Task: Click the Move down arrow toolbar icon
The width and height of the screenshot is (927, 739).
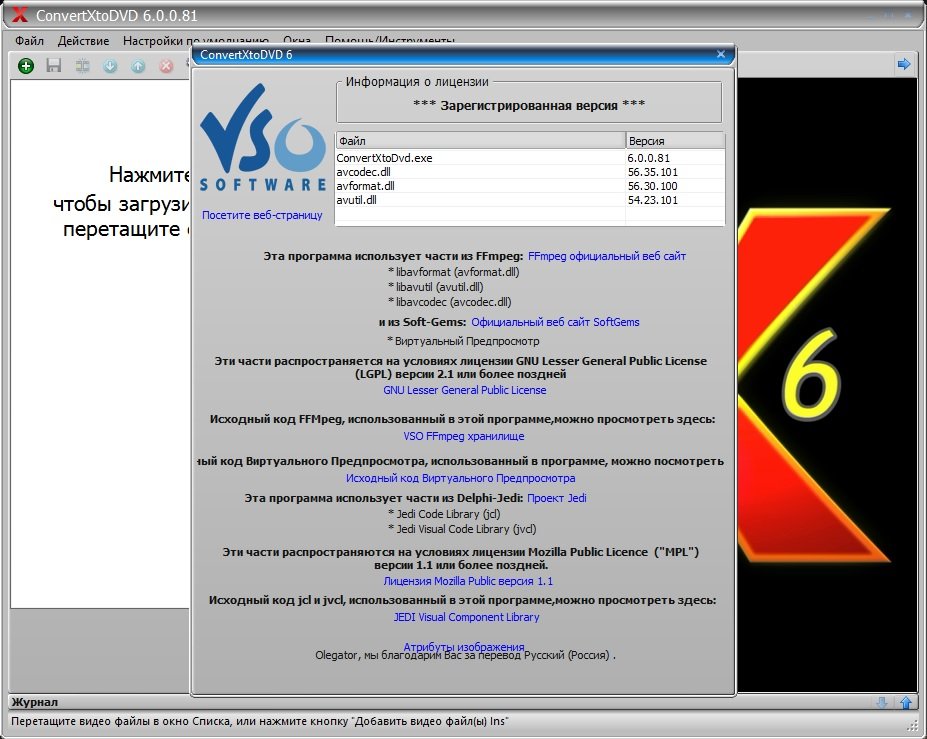Action: [110, 66]
